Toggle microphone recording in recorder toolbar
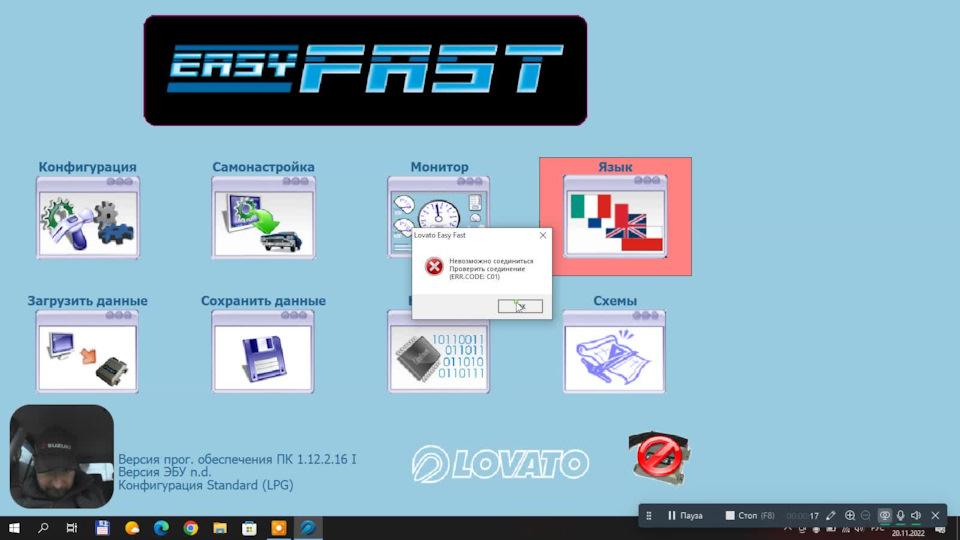960x540 pixels. coord(901,516)
